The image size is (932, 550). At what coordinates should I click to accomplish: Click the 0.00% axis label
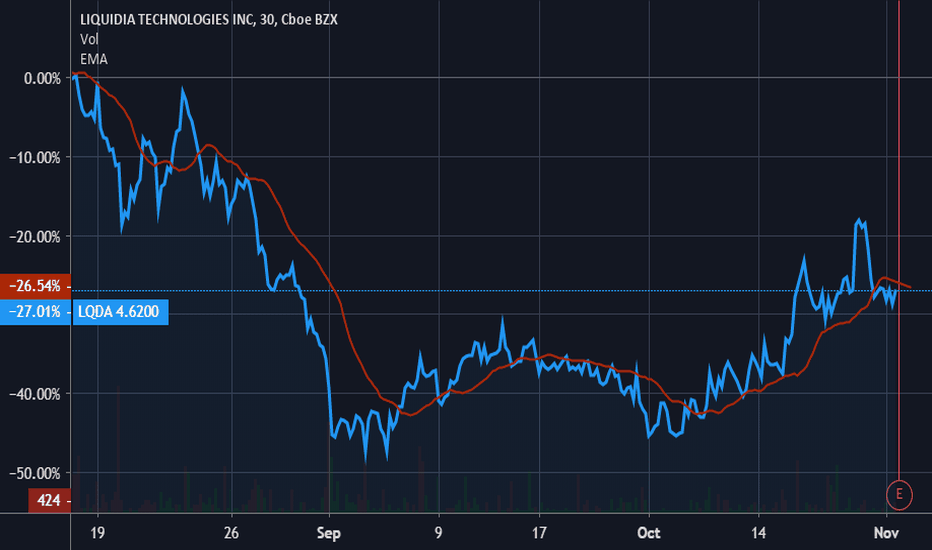[42, 78]
